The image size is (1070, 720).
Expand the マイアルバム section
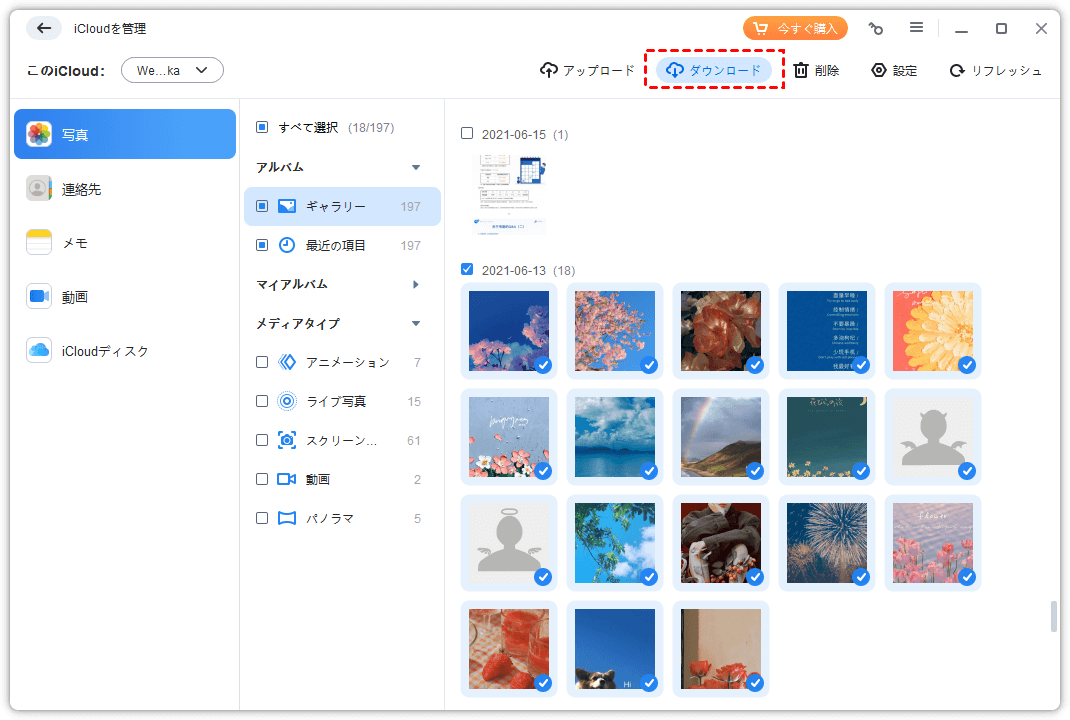coord(416,285)
